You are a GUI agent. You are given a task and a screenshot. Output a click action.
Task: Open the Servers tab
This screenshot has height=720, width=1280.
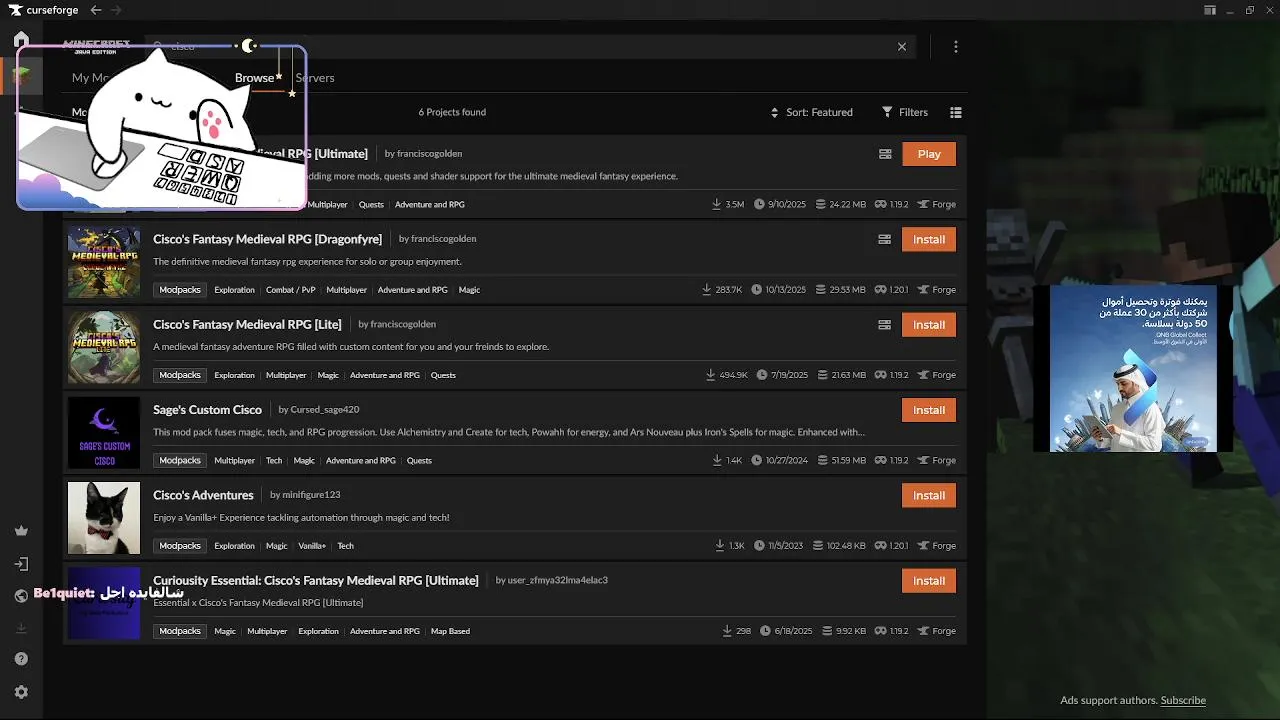click(315, 78)
